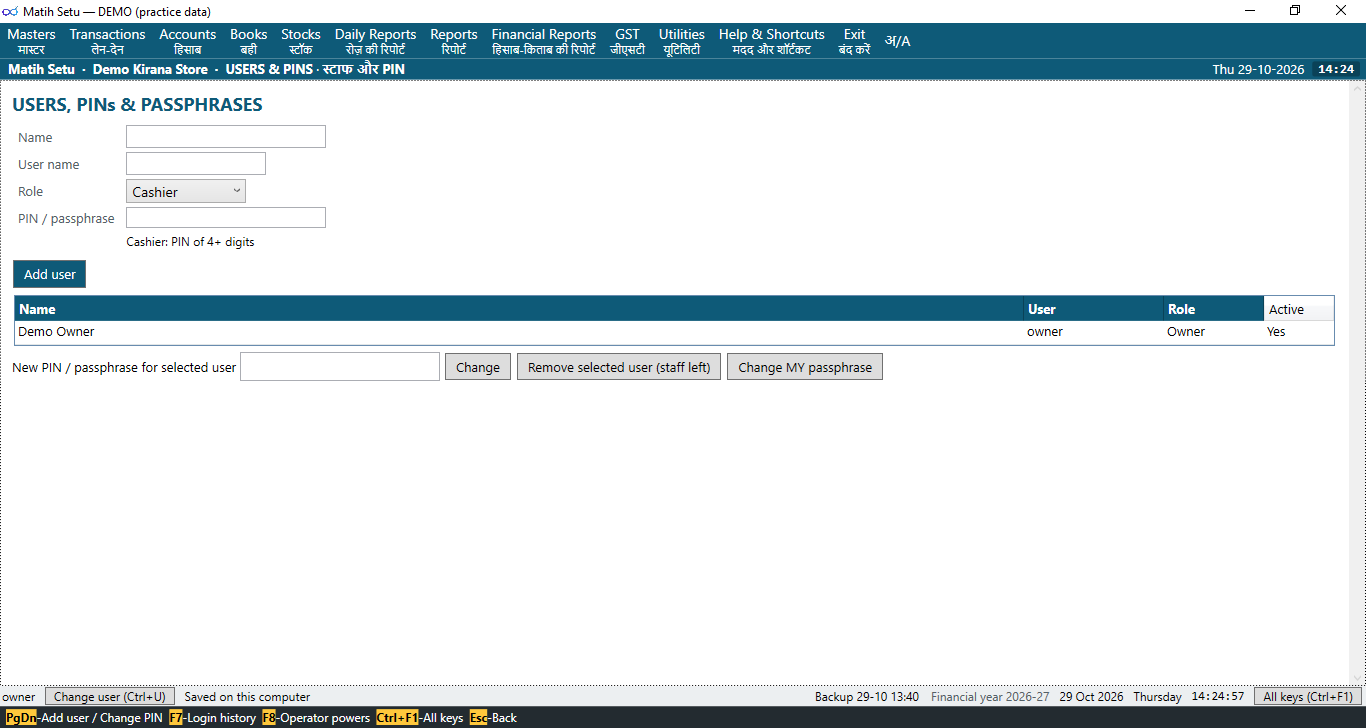
Task: Open the Books menu
Action: coord(248,41)
